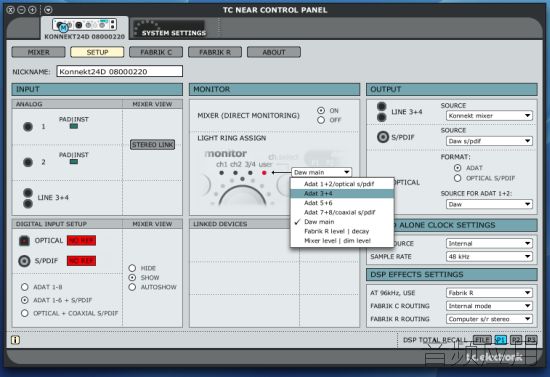Click the STEREO LINK button
The height and width of the screenshot is (377, 550).
[x=153, y=144]
